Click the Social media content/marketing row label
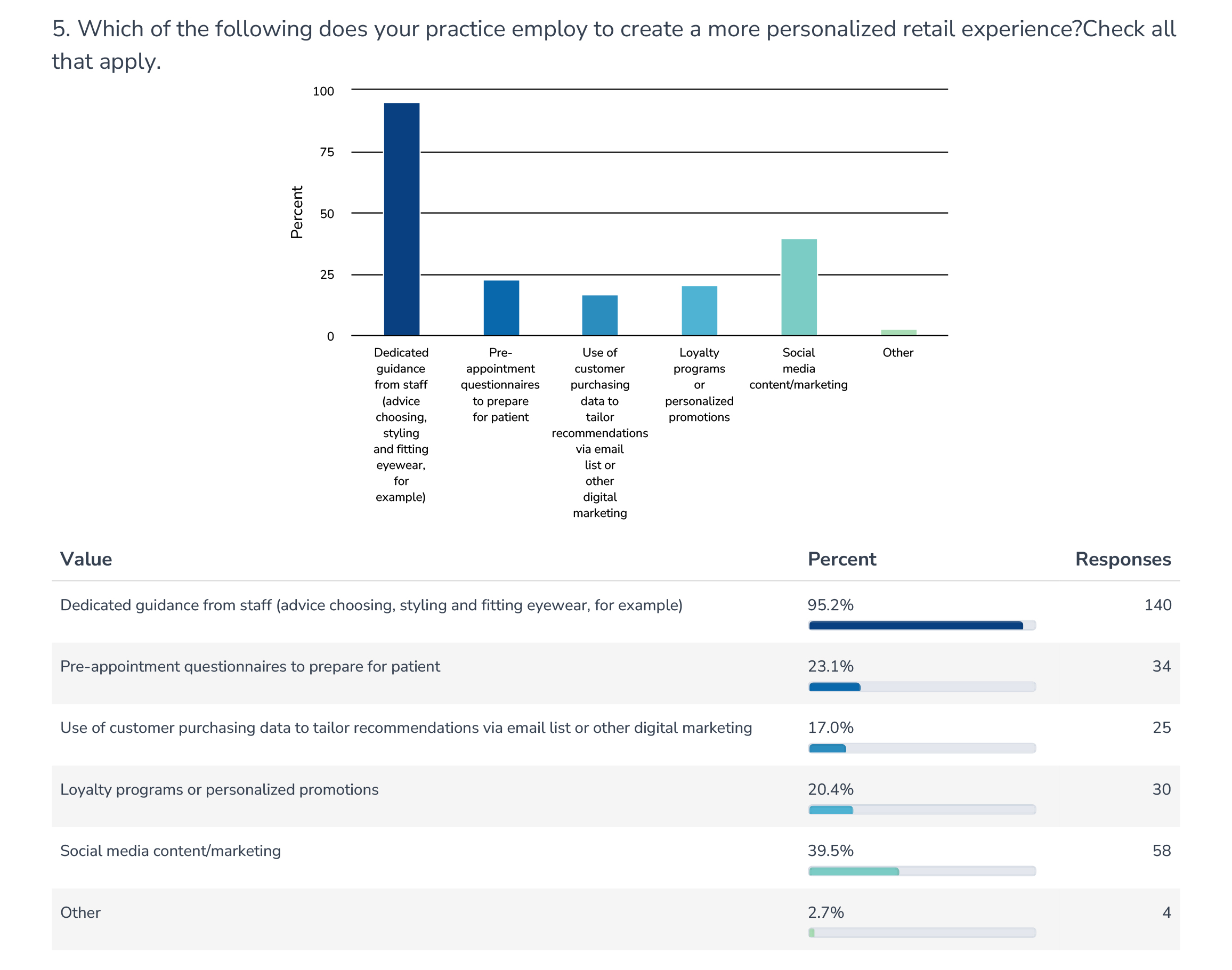 click(x=171, y=851)
